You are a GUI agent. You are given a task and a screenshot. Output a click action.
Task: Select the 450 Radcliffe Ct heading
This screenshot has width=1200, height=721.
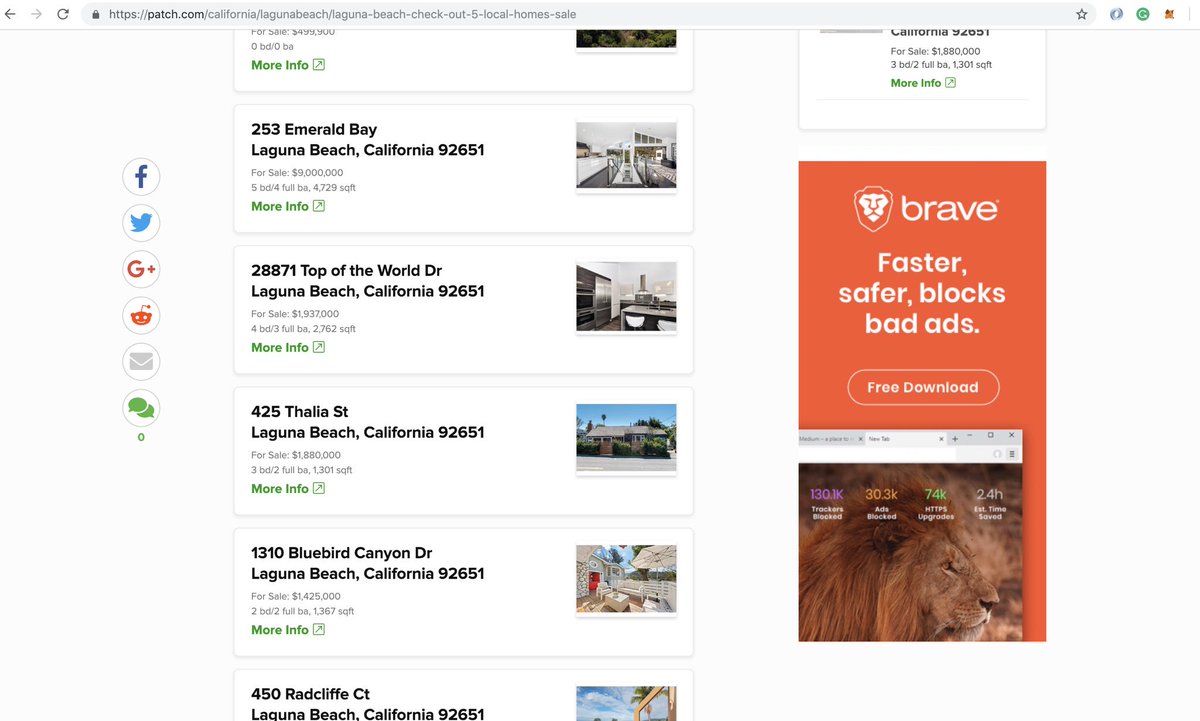click(368, 704)
